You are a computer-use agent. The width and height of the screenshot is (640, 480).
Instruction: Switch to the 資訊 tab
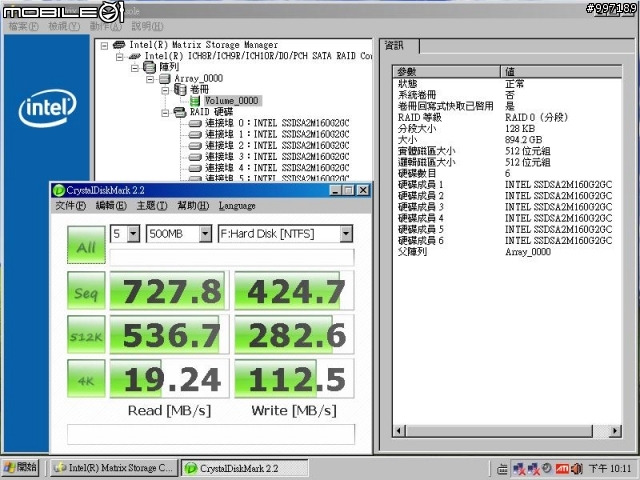click(x=399, y=46)
